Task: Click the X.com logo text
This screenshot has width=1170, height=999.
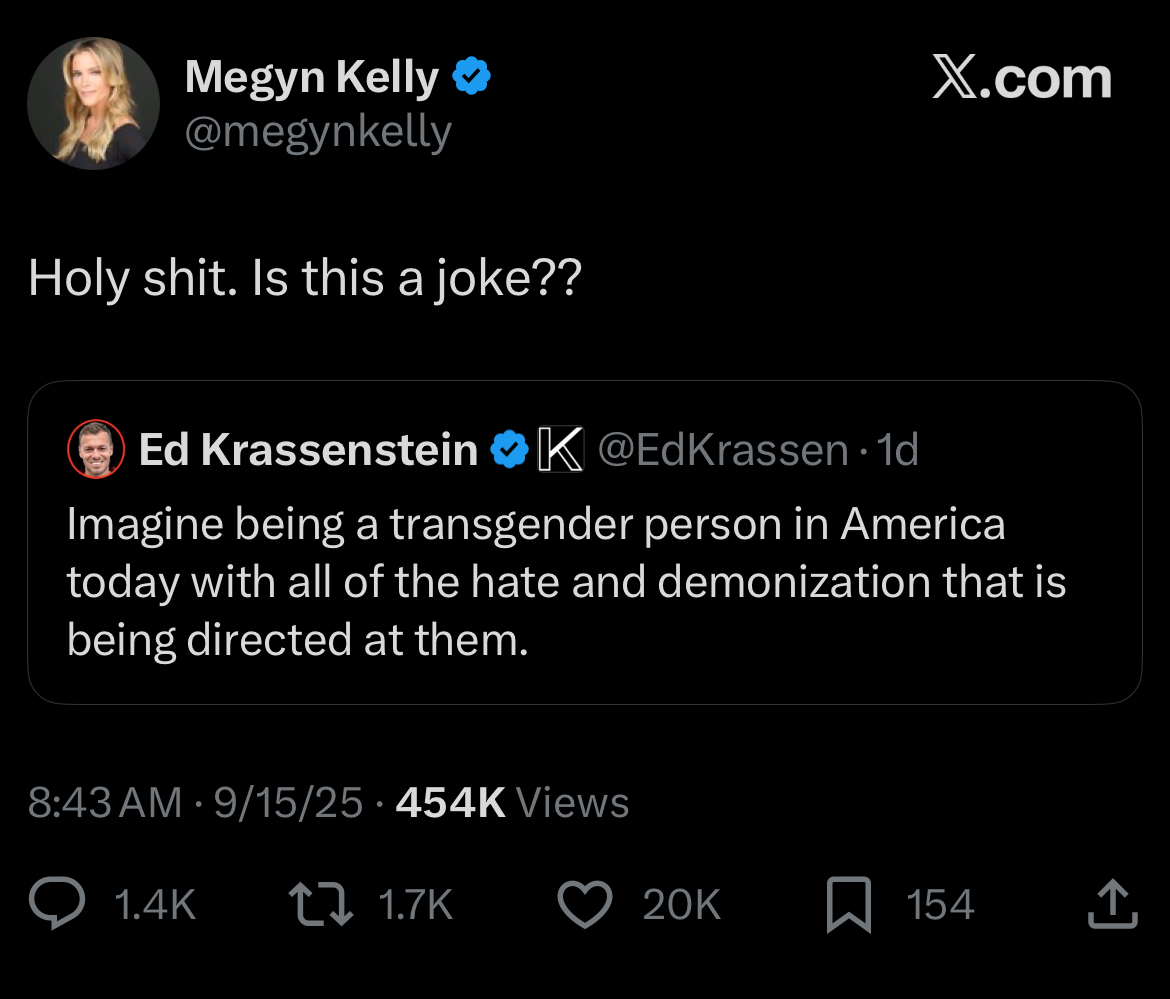Action: pos(1021,79)
